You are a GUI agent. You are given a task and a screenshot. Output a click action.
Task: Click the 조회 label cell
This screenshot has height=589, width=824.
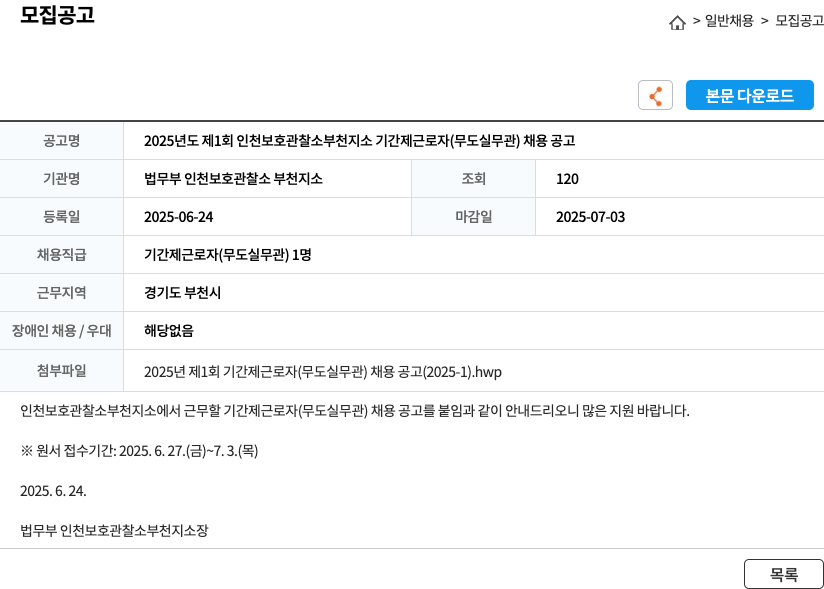pyautogui.click(x=473, y=179)
